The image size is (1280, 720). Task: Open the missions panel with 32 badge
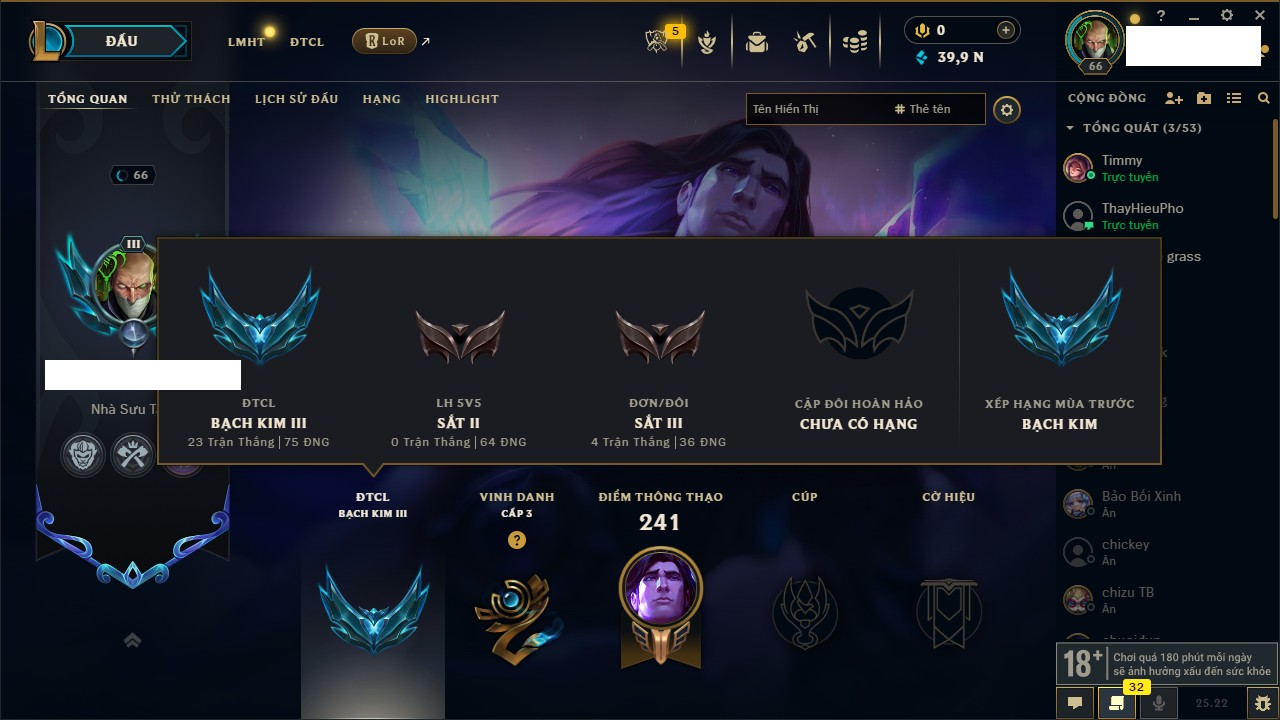[x=1117, y=703]
